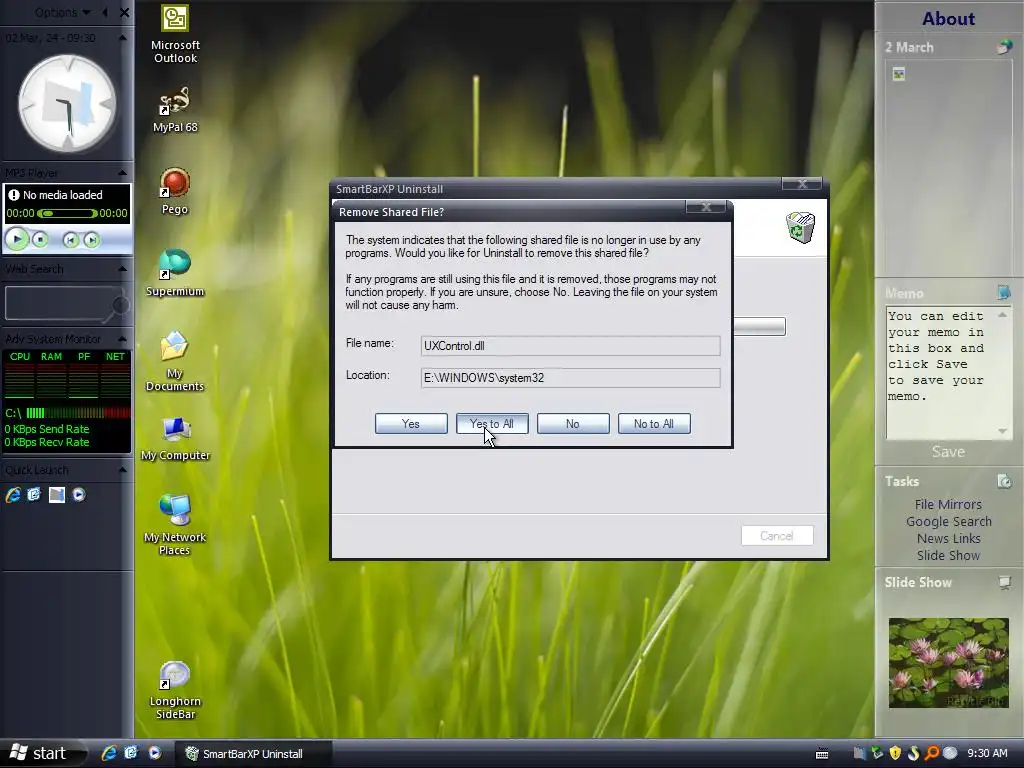Click the Show Desktop icon in sidebar Quick Launch

pyautogui.click(x=57, y=495)
